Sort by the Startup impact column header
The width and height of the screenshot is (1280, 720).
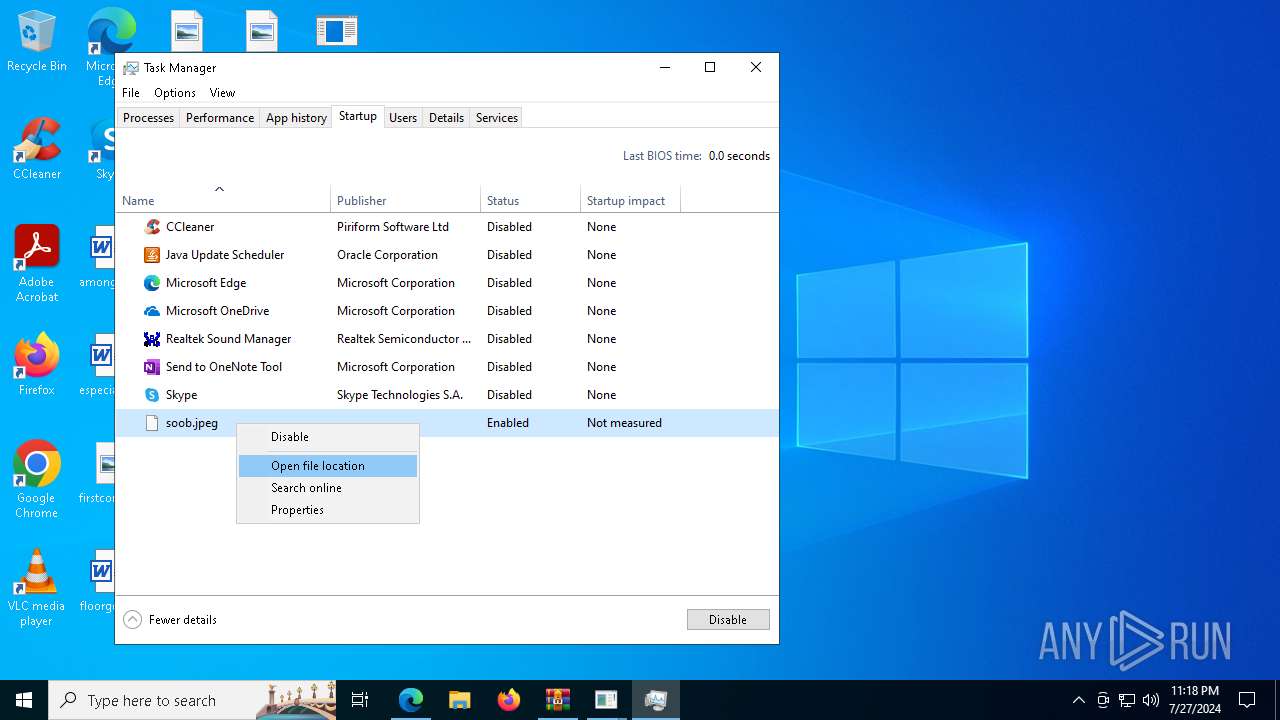pyautogui.click(x=630, y=200)
